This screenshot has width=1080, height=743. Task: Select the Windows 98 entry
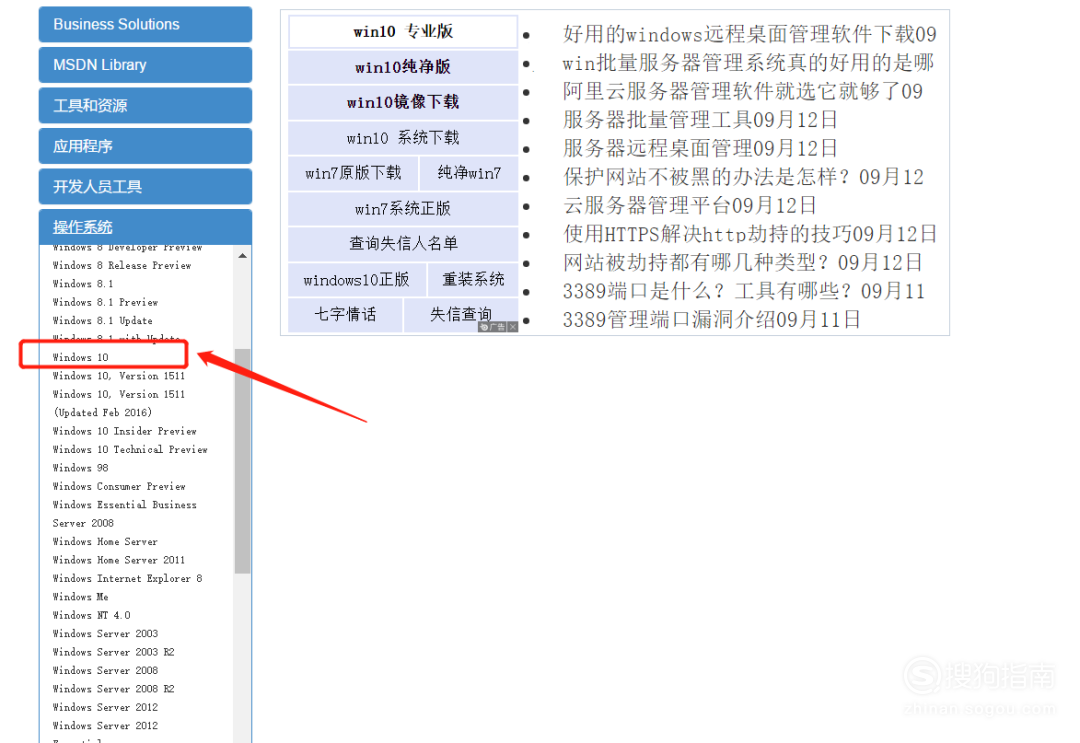point(81,468)
